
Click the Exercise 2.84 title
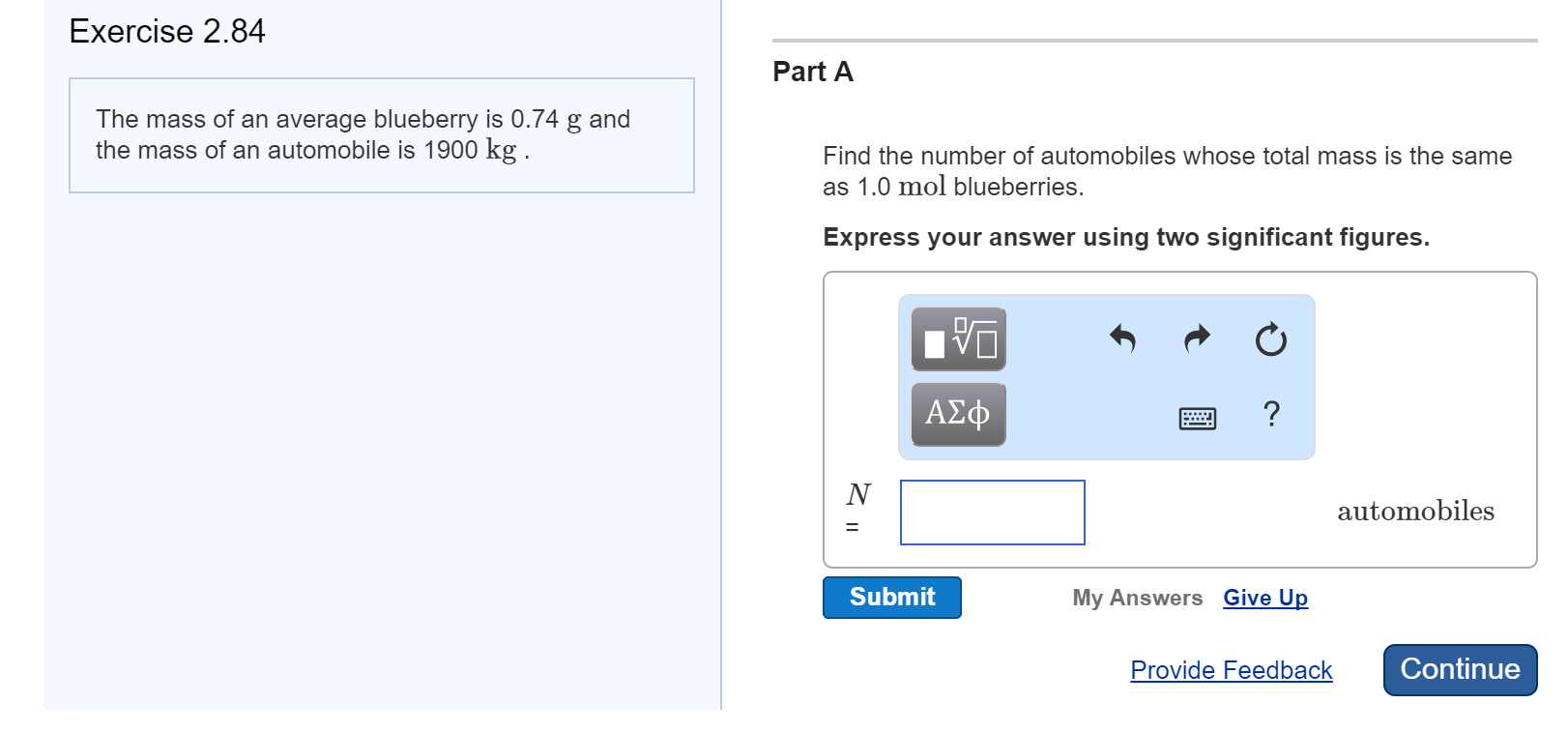(166, 31)
